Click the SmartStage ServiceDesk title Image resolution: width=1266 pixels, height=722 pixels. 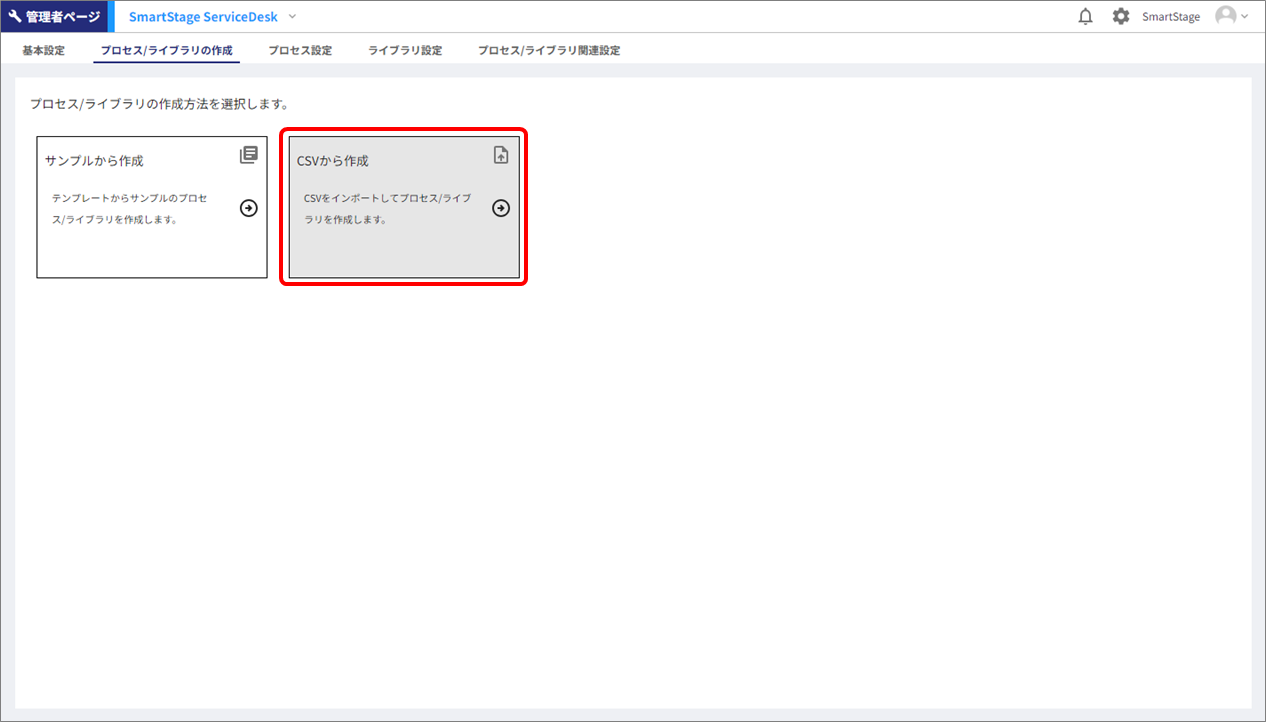click(203, 17)
